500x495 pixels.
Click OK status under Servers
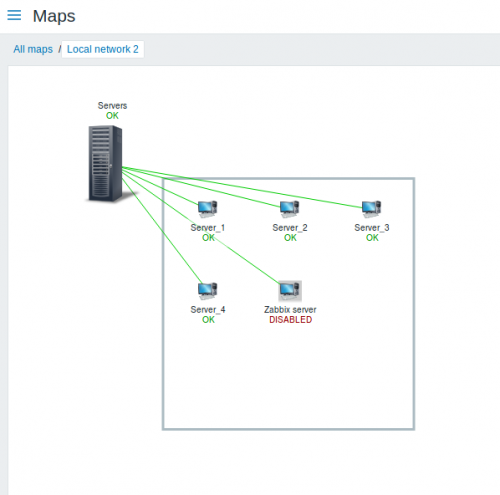112,116
